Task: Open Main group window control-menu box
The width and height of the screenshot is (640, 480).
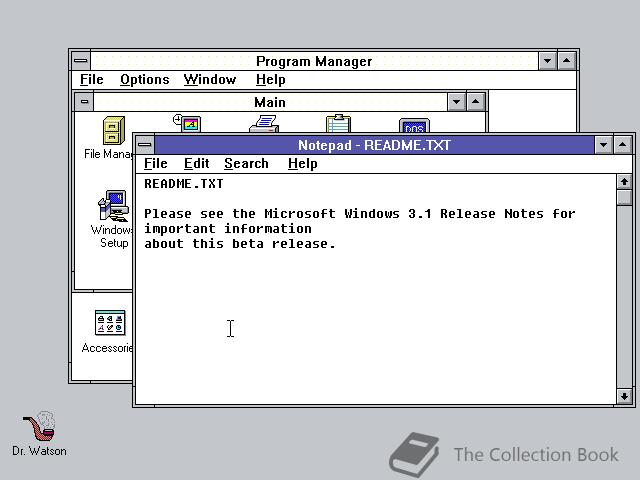Action: 84,102
